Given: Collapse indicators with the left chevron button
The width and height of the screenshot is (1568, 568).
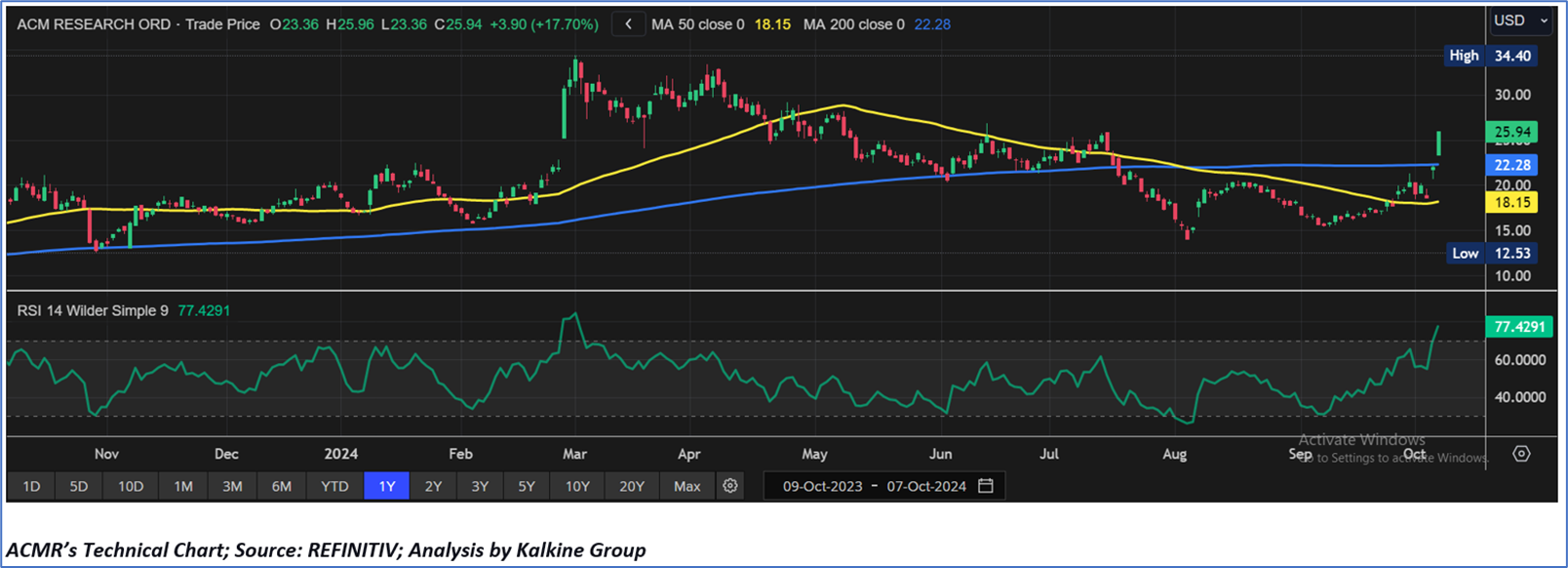Looking at the screenshot, I should 629,24.
